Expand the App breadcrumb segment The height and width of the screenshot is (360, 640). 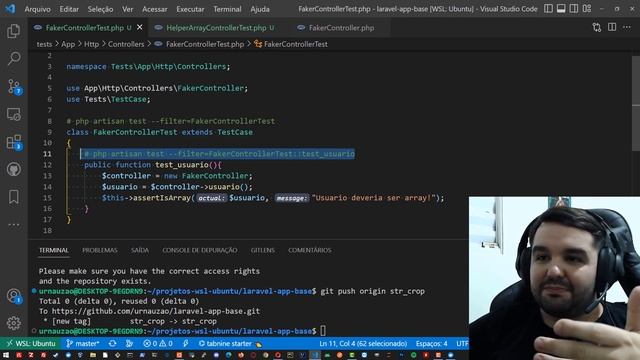tap(68, 44)
